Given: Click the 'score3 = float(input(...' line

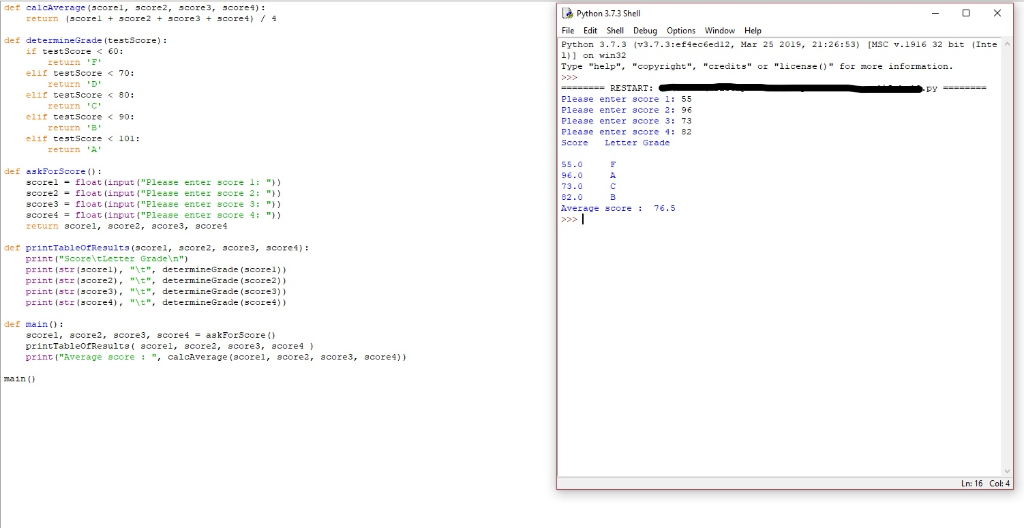Looking at the screenshot, I should [153, 205].
